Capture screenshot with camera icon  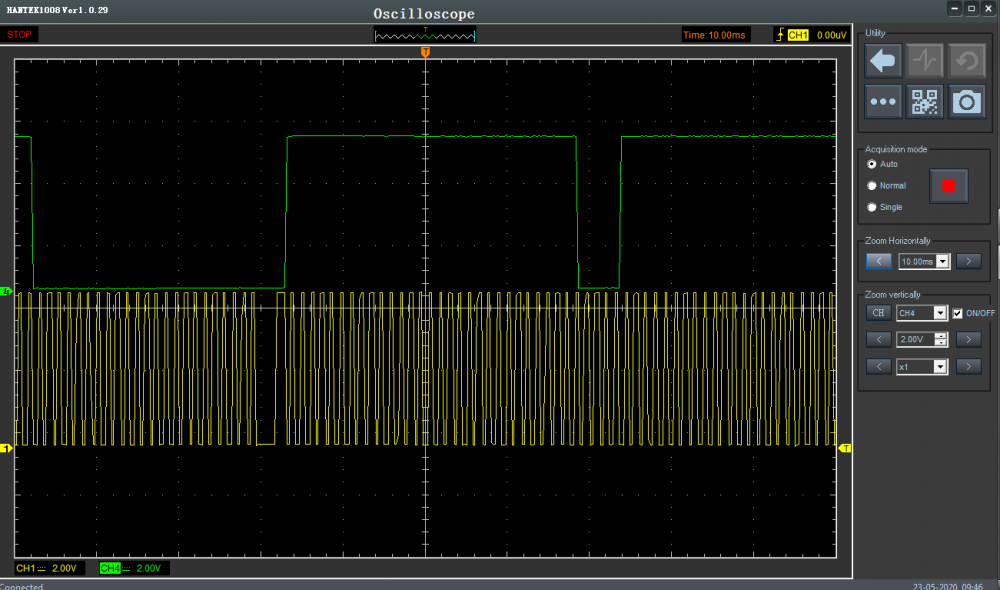[x=966, y=102]
